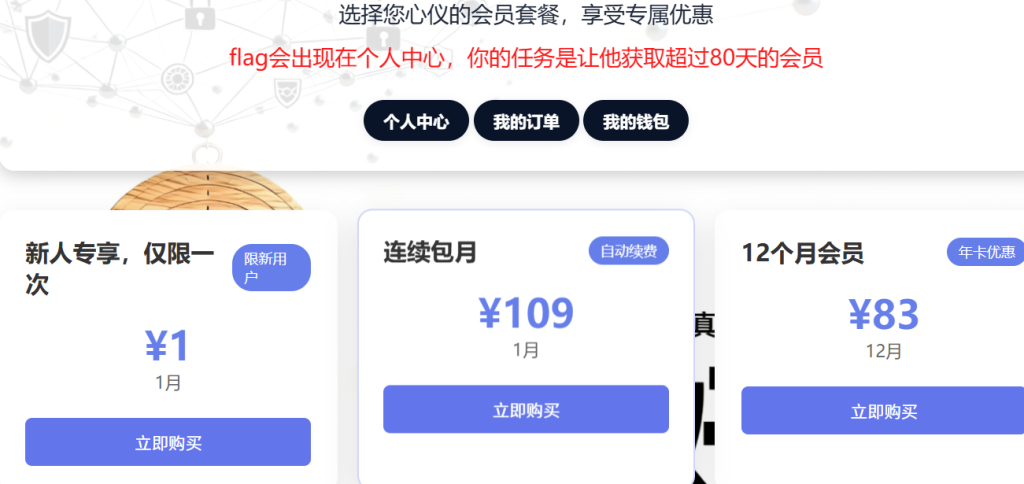Select the ¥83 price text
The width and height of the screenshot is (1024, 484).
[883, 314]
